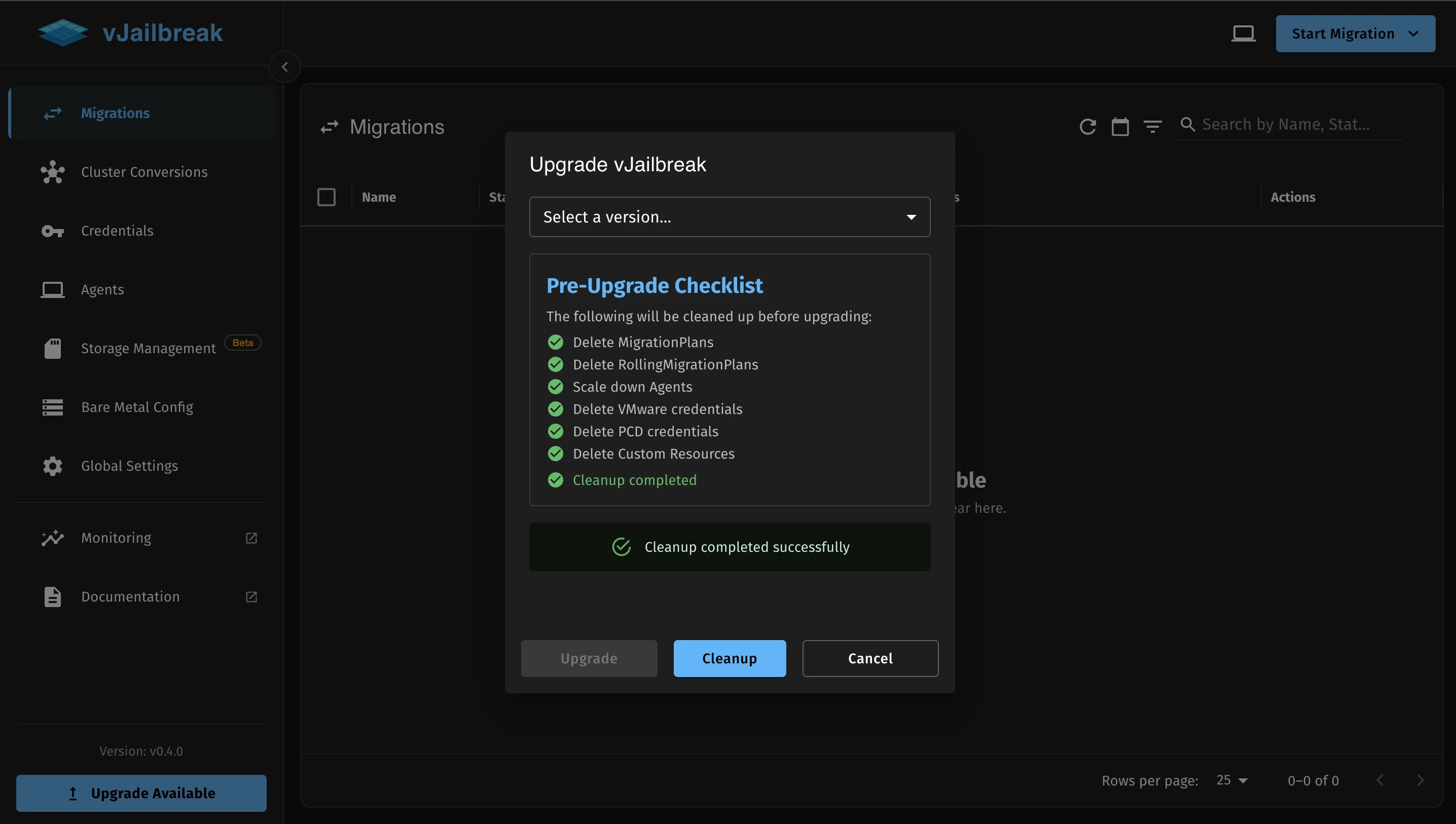The height and width of the screenshot is (824, 1456).
Task: Click the refresh icon in Migrations toolbar
Action: tap(1087, 126)
